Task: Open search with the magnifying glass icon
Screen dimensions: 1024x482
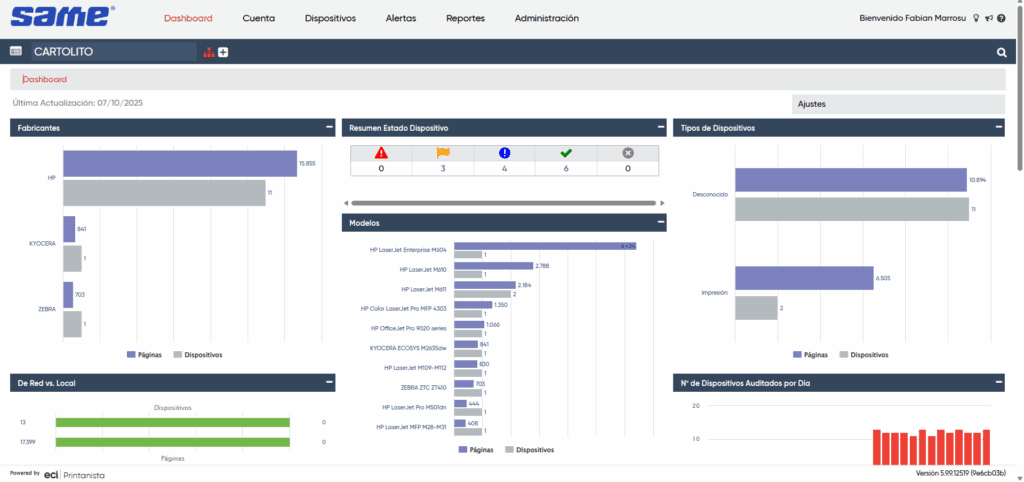Action: tap(1001, 52)
